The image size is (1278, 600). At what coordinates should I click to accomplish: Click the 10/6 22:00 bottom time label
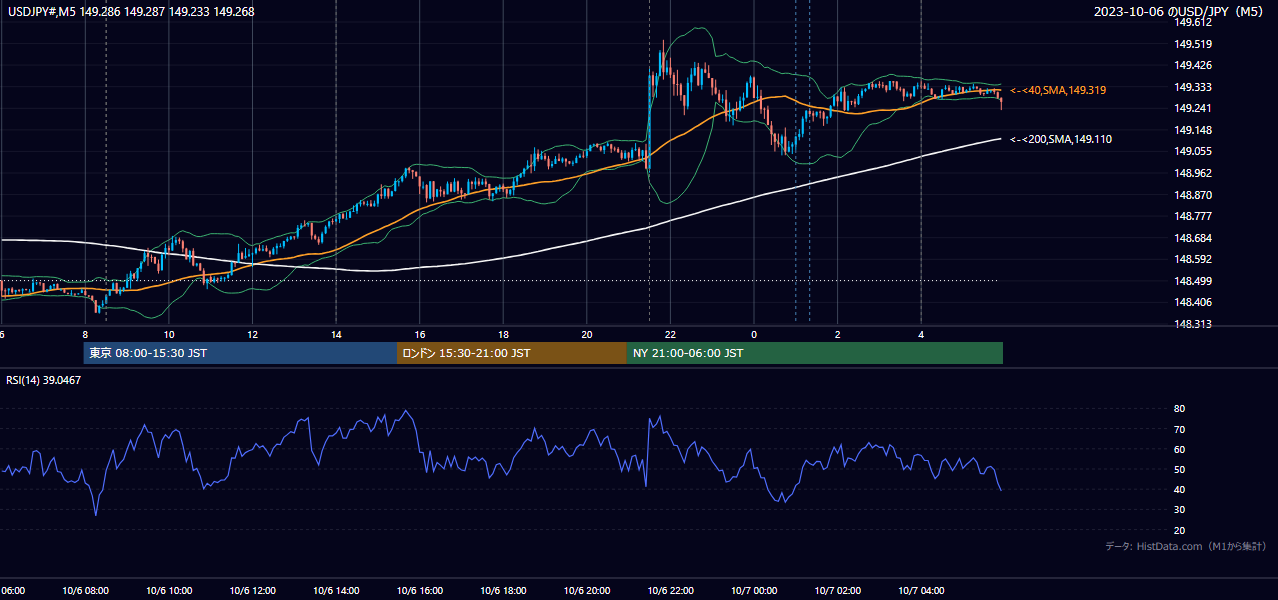[x=670, y=591]
